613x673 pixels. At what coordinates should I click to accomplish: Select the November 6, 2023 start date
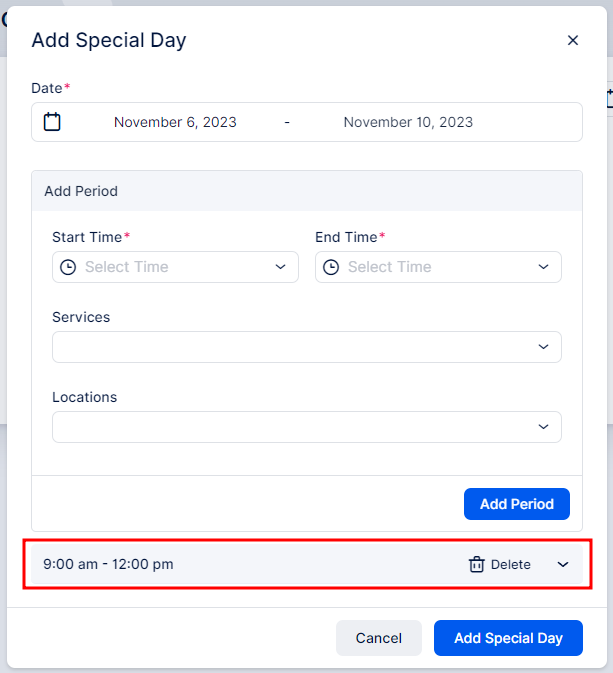click(175, 122)
